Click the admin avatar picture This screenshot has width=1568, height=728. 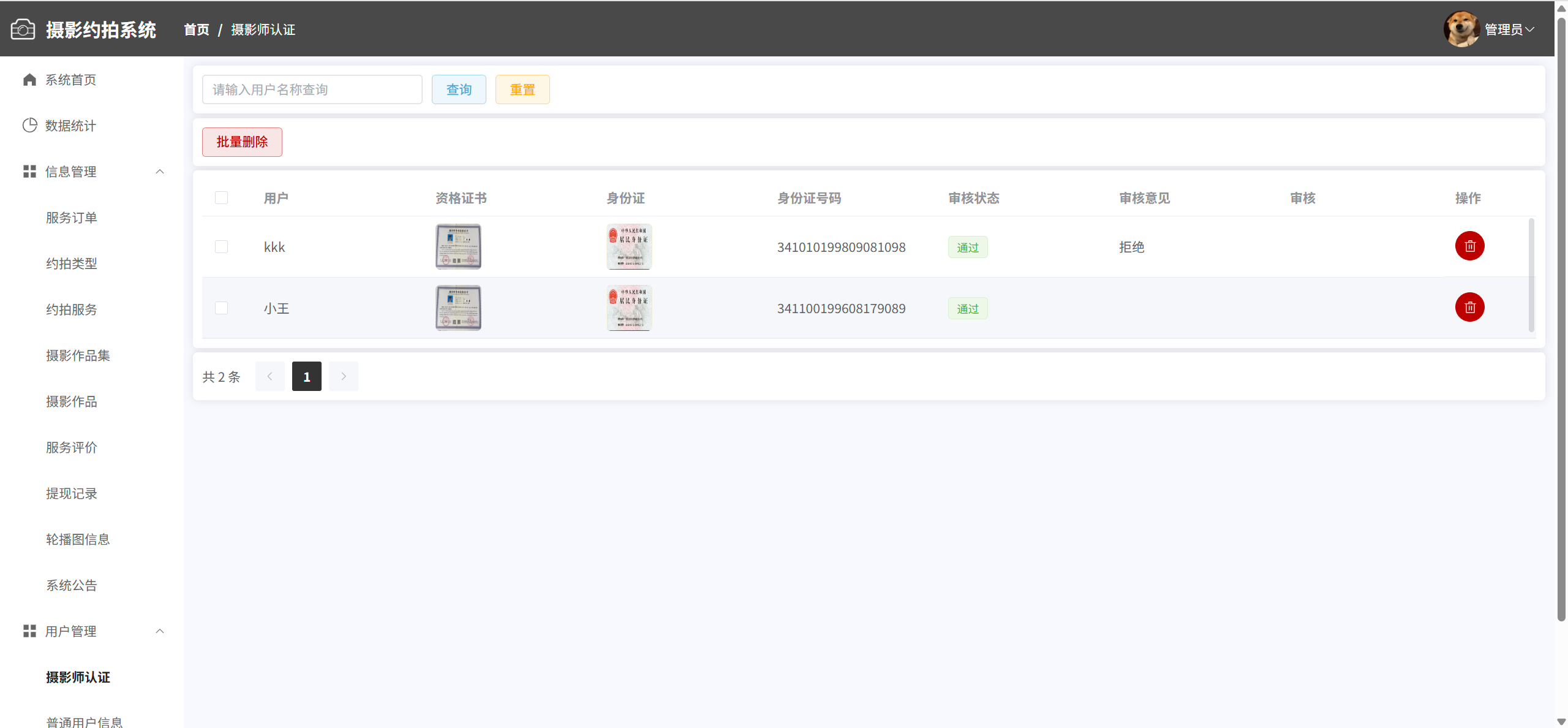point(1461,29)
